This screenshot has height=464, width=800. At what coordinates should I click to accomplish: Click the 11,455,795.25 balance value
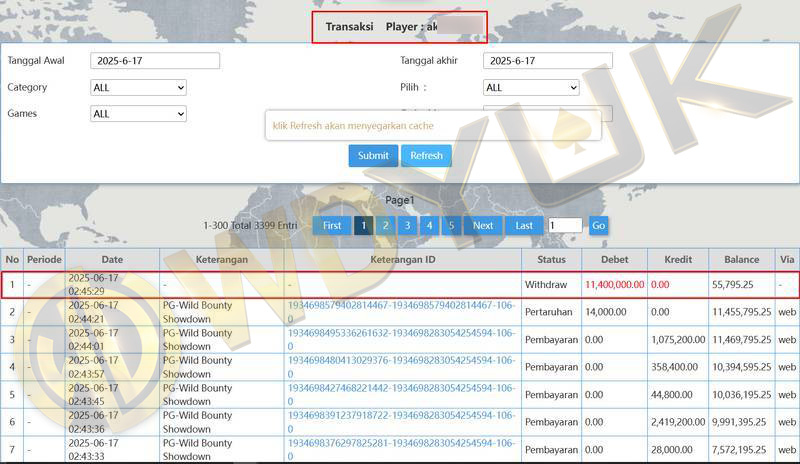[742, 312]
